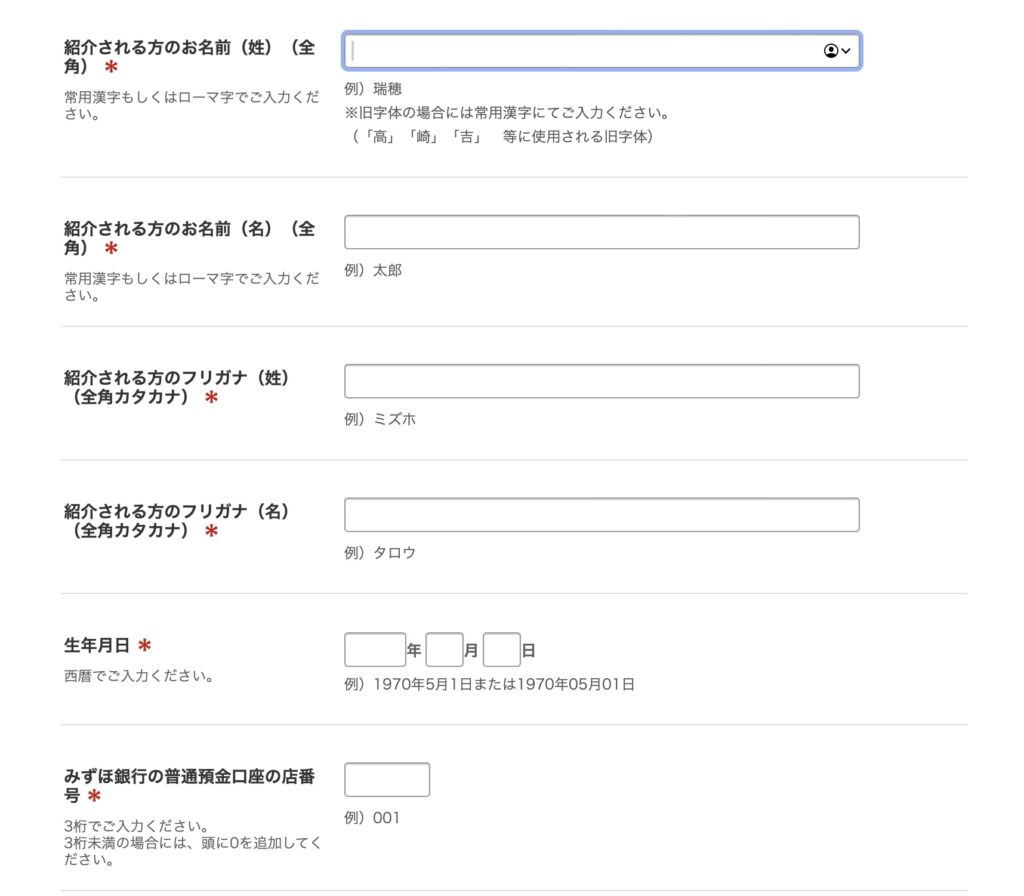1024x896 pixels.
Task: Click the example text 例）ミズホ
Action: tap(380, 419)
